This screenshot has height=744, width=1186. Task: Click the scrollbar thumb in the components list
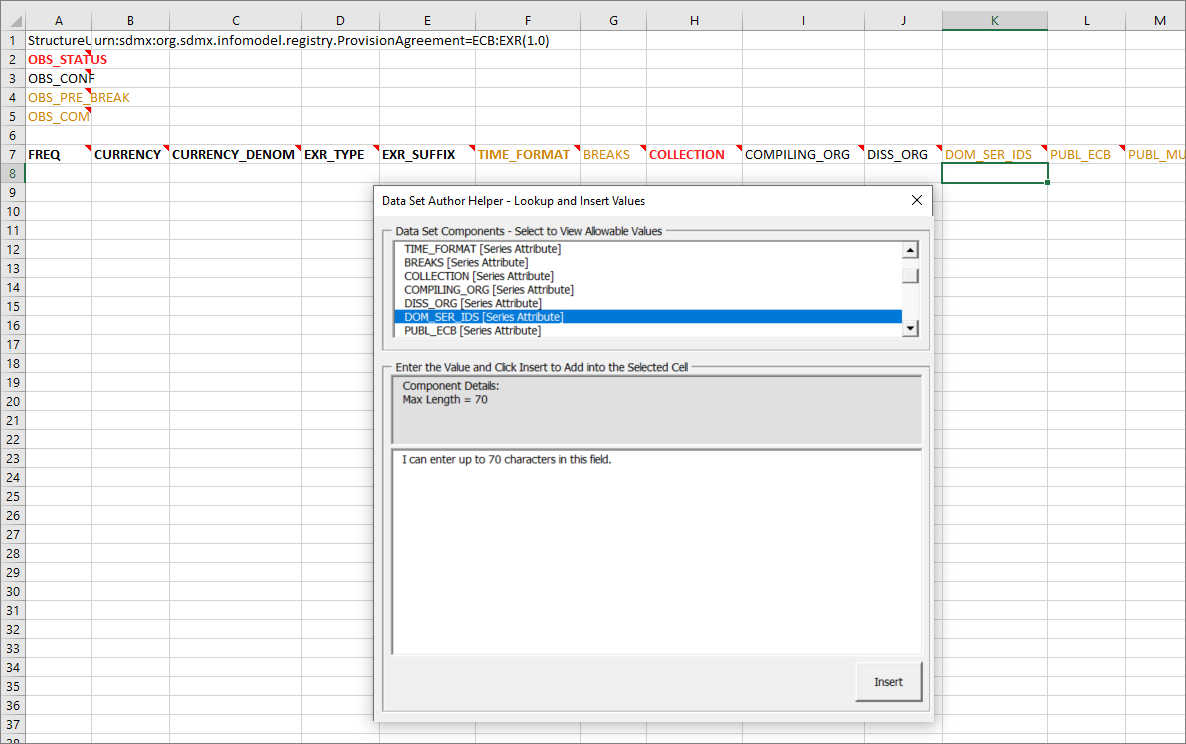[x=909, y=276]
